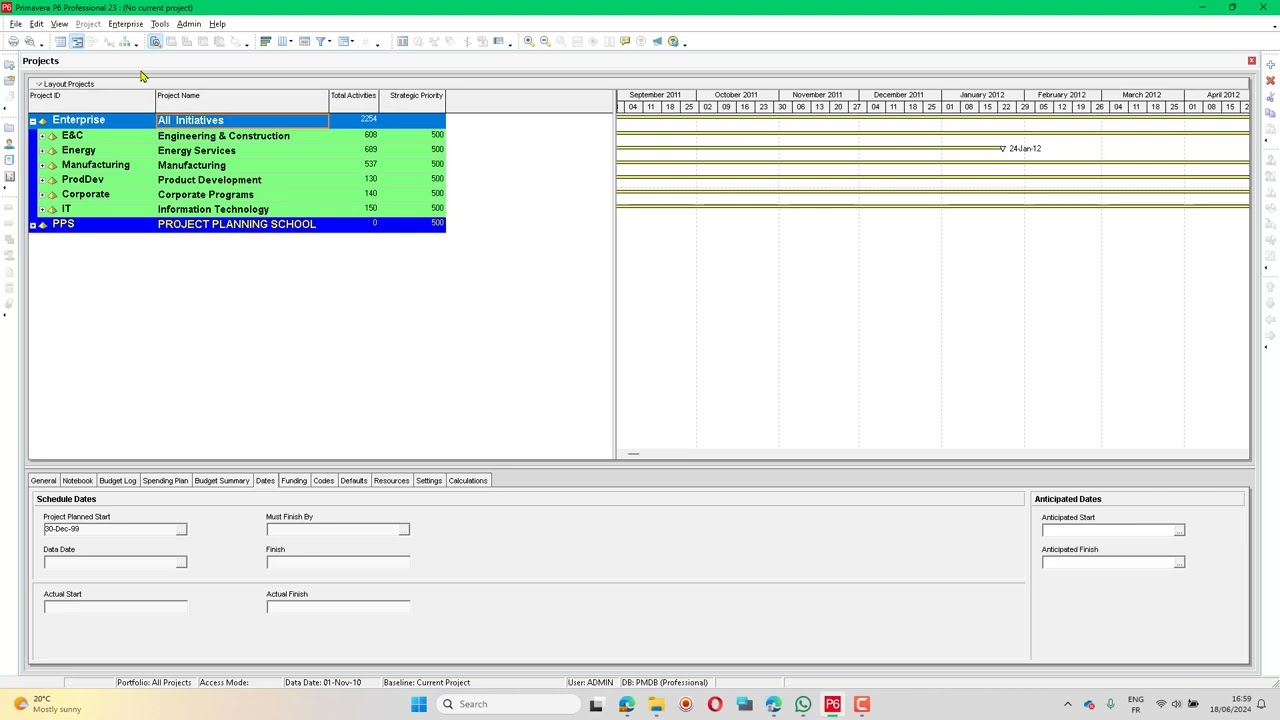Viewport: 1280px width, 720px height.
Task: Expand the Manufacturing node
Action: 43,165
